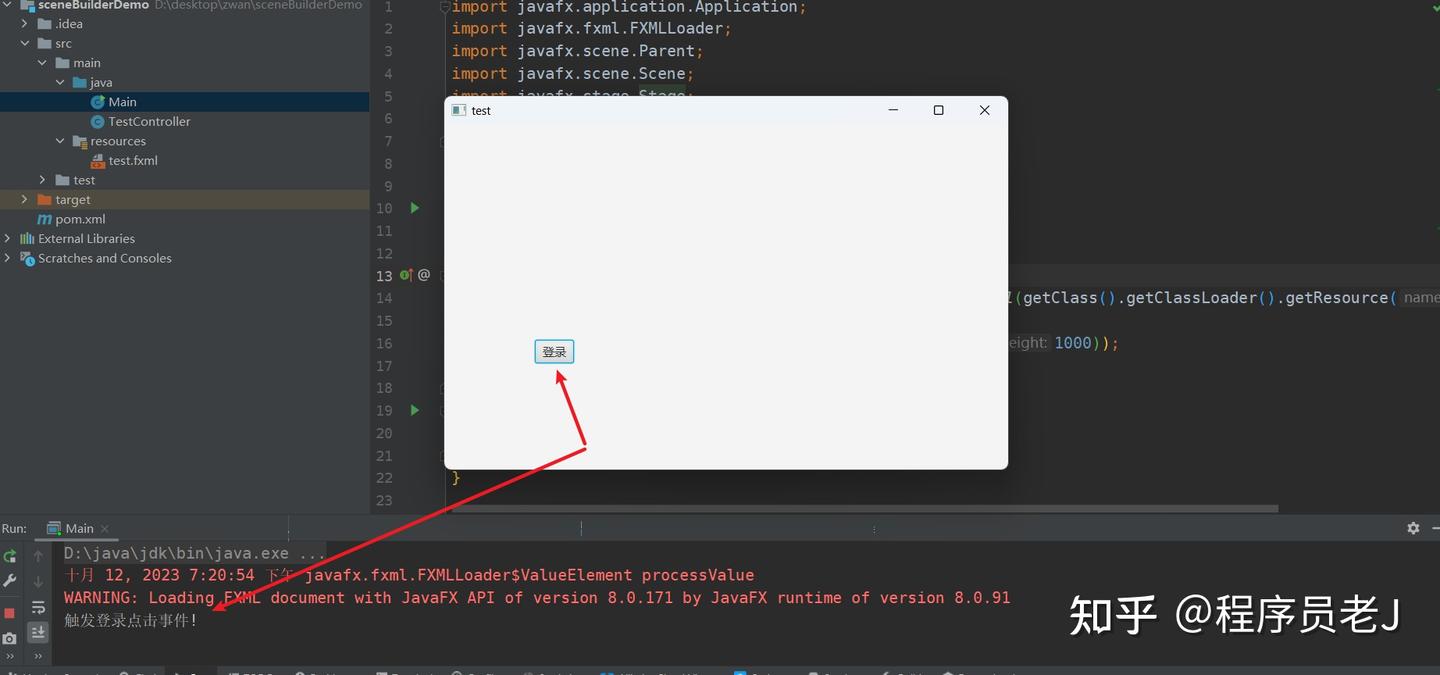Click the resources folder icon
Screen dimensions: 1440x675
point(80,141)
